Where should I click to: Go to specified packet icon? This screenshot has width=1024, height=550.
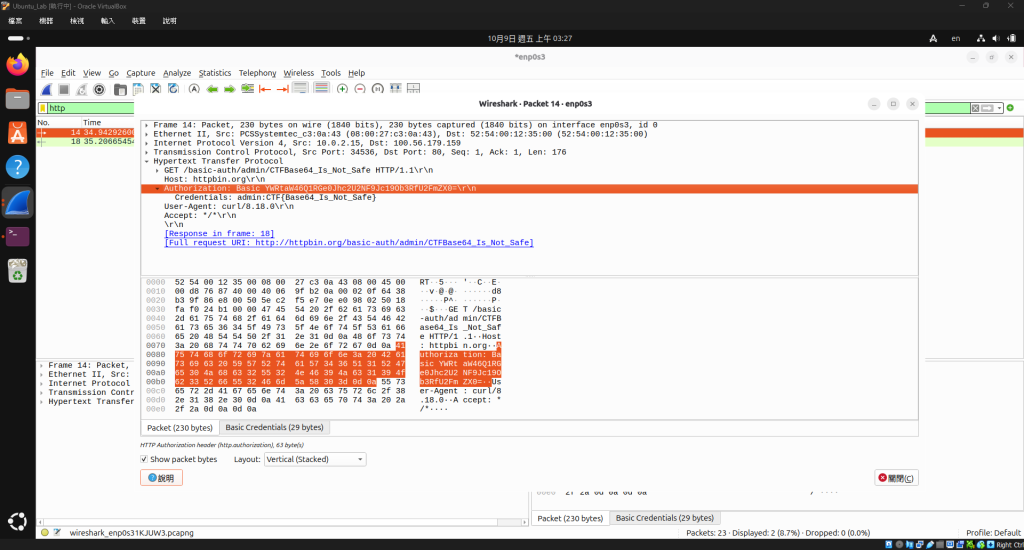(248, 89)
